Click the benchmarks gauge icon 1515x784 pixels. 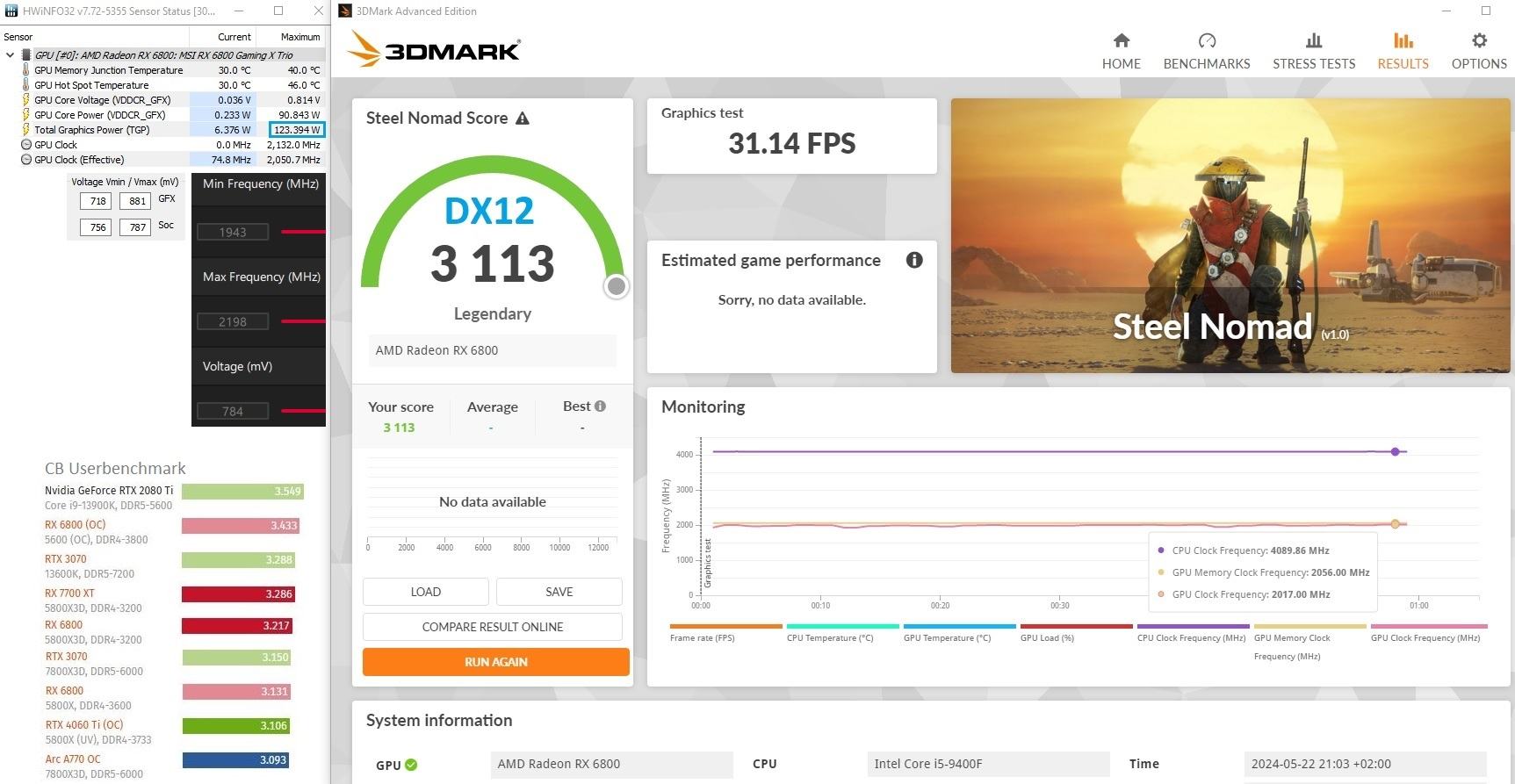point(1207,40)
